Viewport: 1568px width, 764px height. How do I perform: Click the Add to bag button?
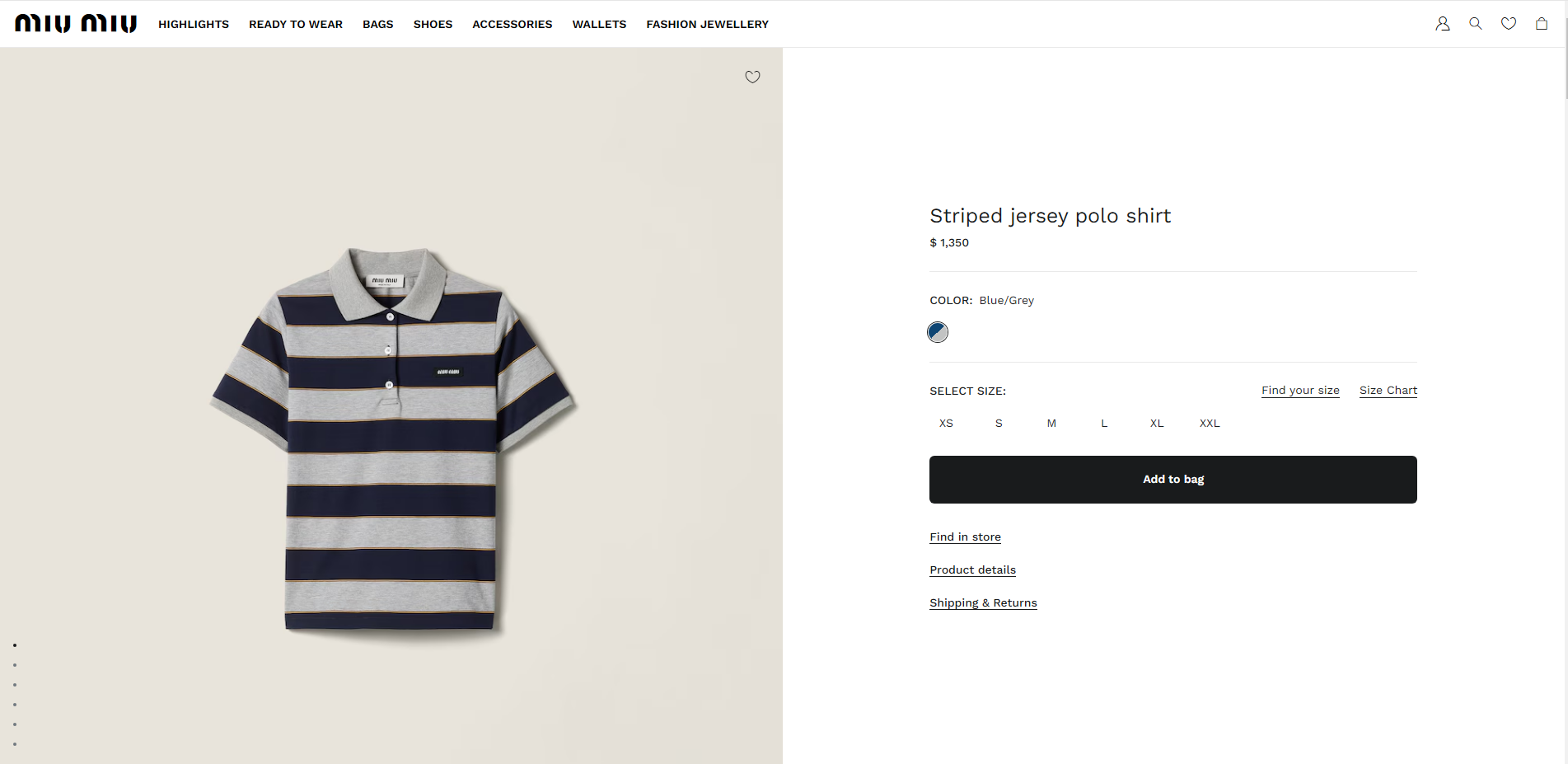pos(1172,480)
